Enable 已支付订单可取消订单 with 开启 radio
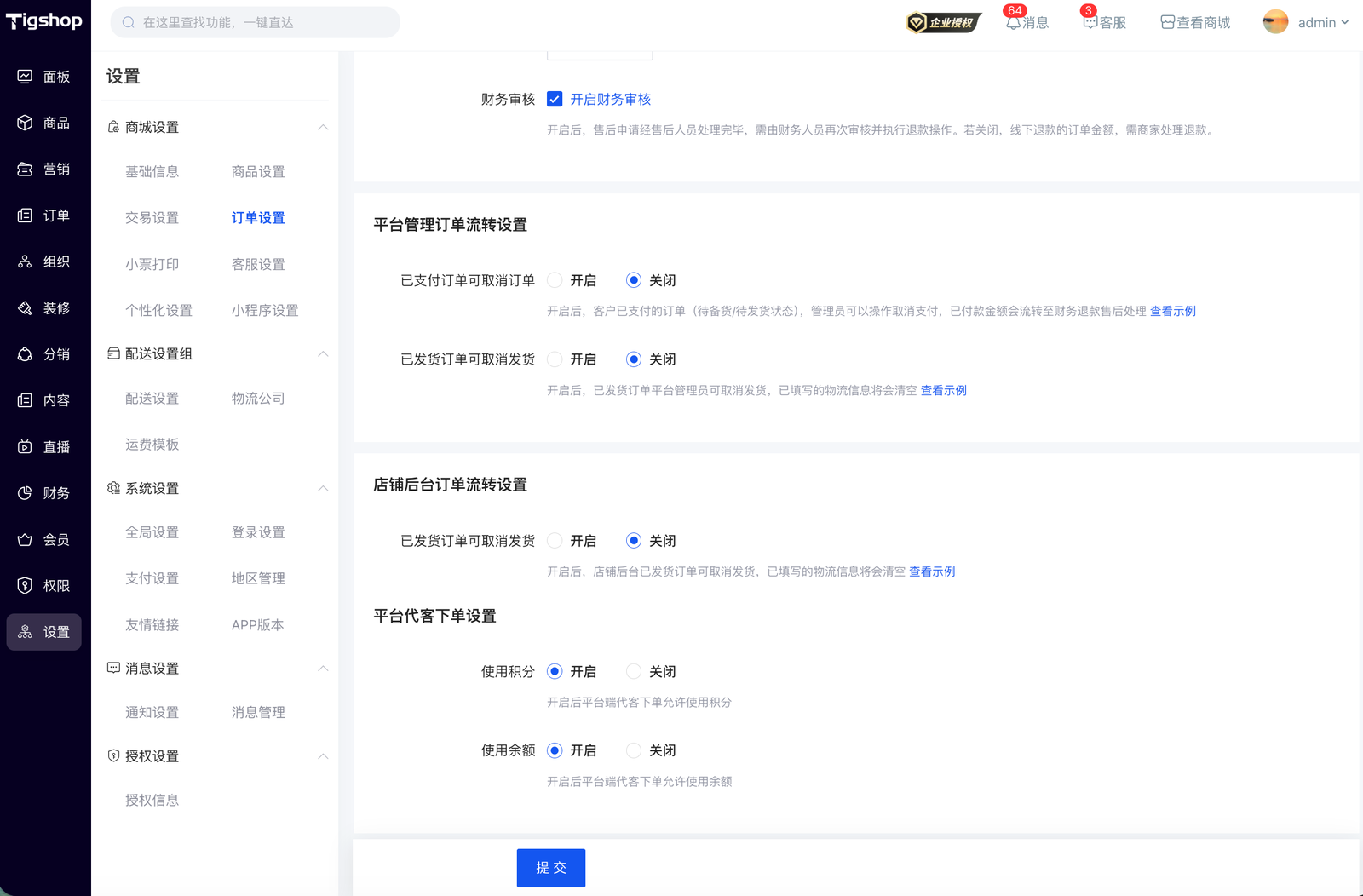The width and height of the screenshot is (1363, 896). click(x=555, y=280)
